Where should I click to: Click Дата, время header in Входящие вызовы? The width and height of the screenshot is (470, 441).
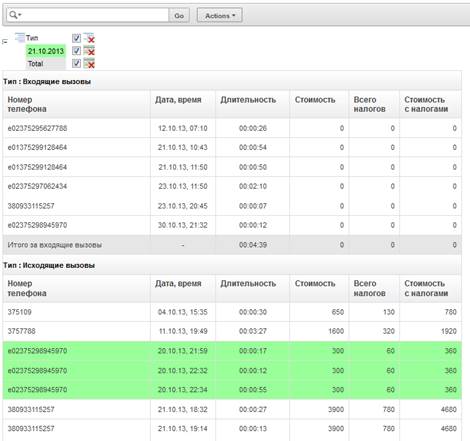[x=178, y=100]
